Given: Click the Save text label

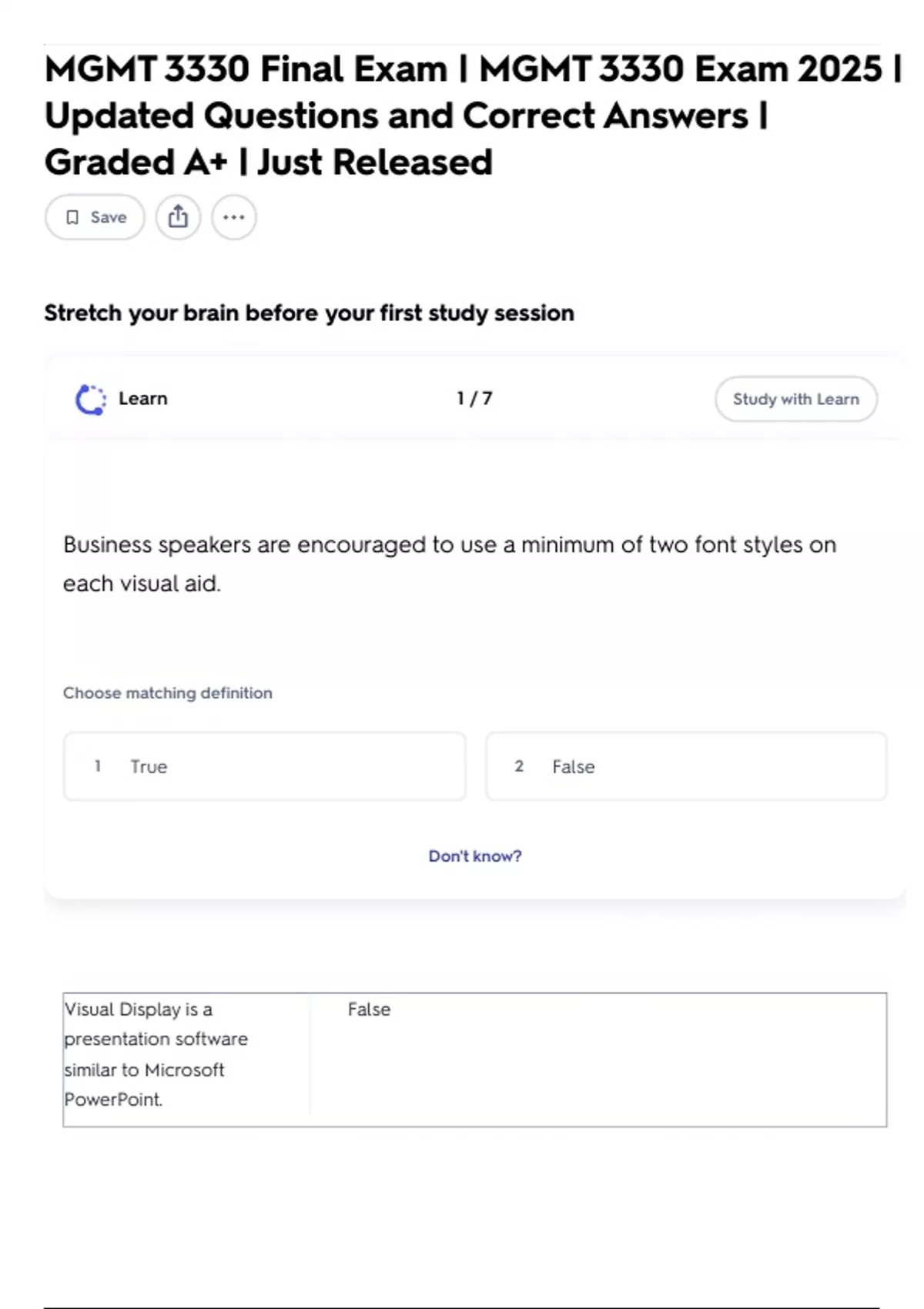Looking at the screenshot, I should coord(109,218).
